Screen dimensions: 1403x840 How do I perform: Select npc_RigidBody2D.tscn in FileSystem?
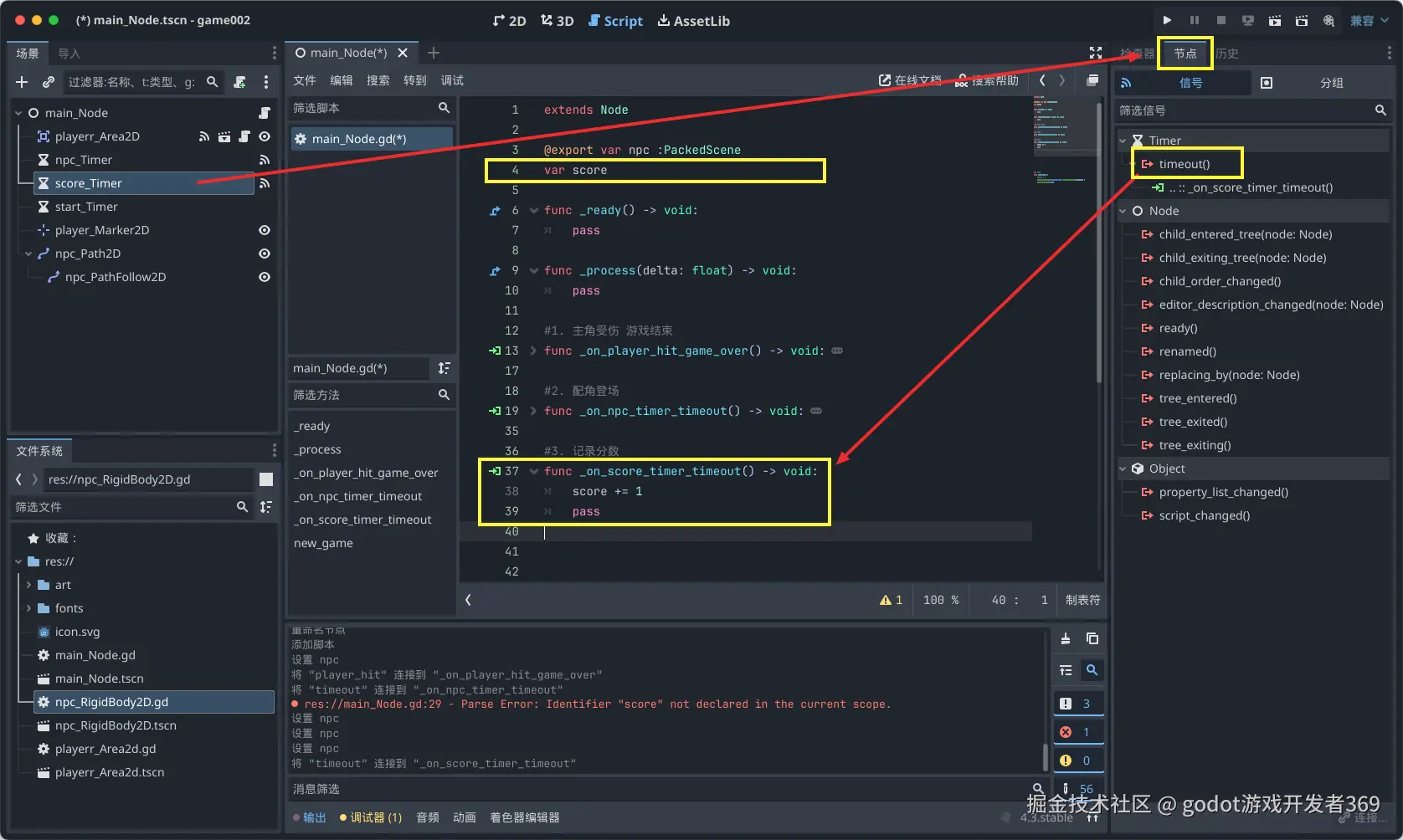coord(116,725)
